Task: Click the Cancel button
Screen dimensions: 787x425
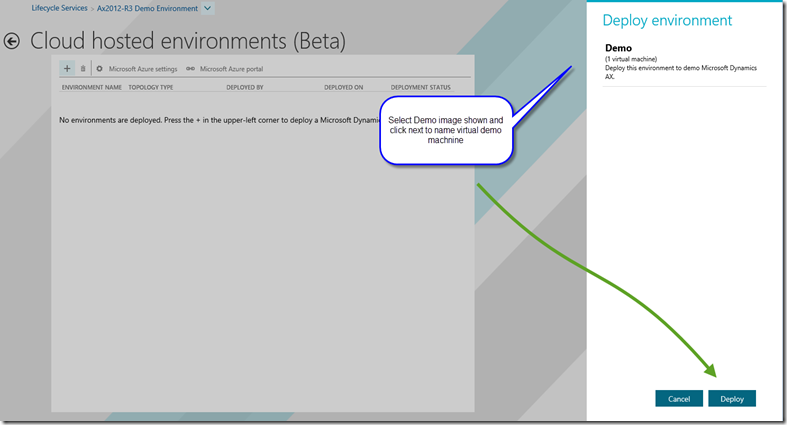Action: tap(679, 399)
